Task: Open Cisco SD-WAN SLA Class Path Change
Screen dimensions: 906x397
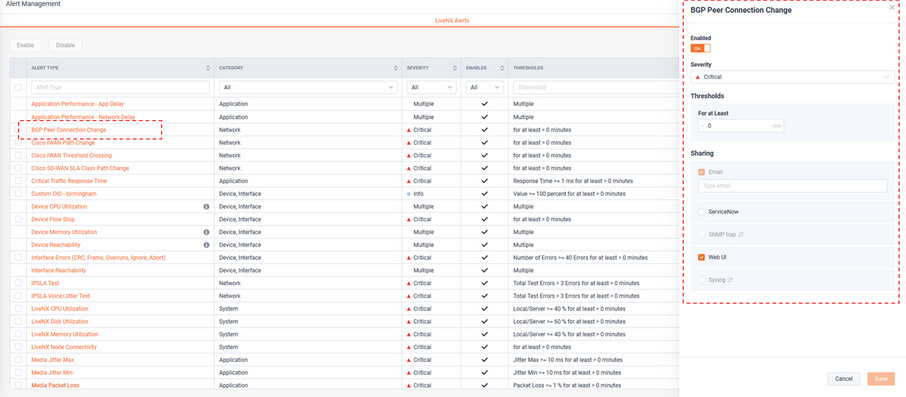Action: pos(80,168)
